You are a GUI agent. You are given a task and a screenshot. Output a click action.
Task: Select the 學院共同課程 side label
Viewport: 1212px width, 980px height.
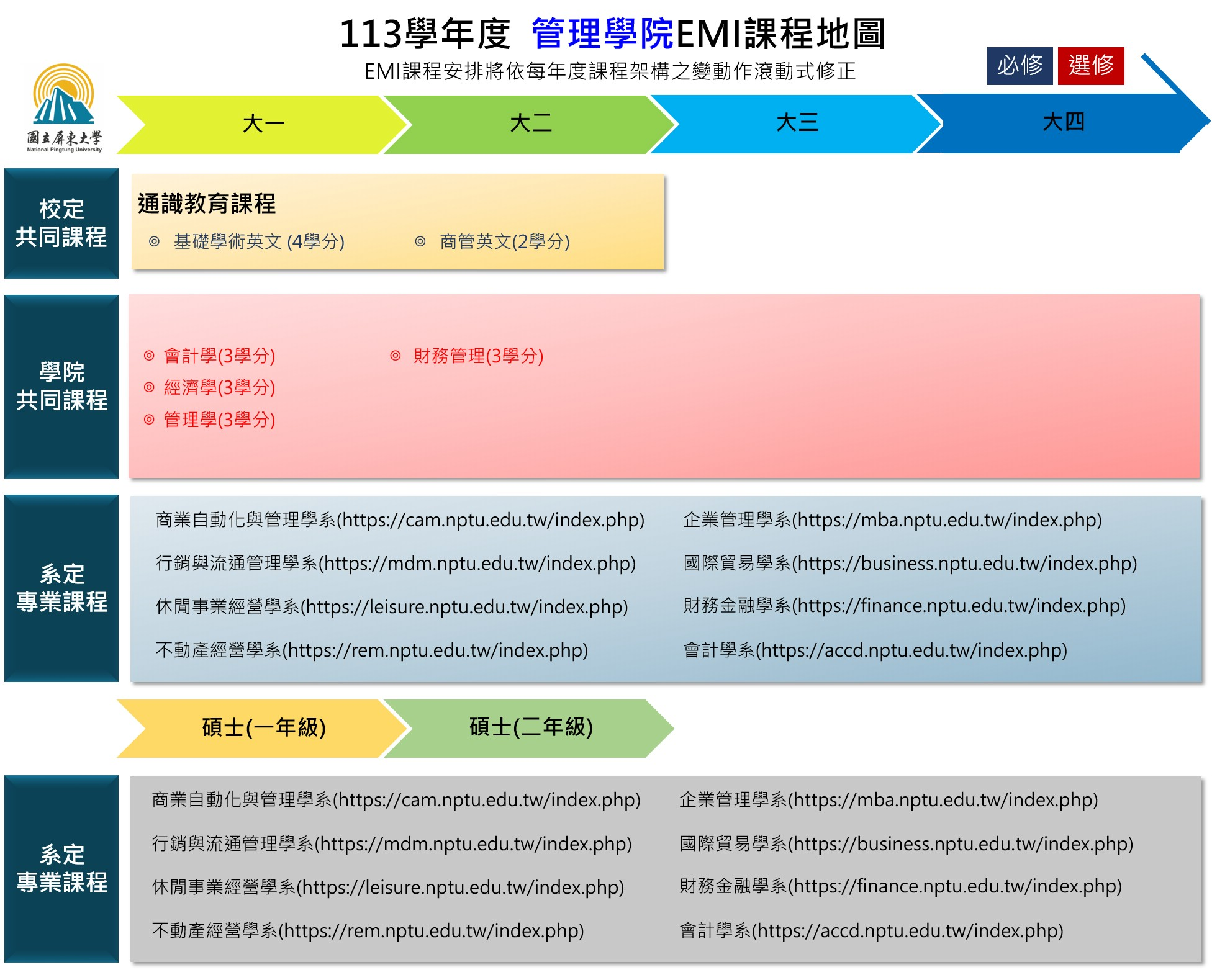(61, 387)
